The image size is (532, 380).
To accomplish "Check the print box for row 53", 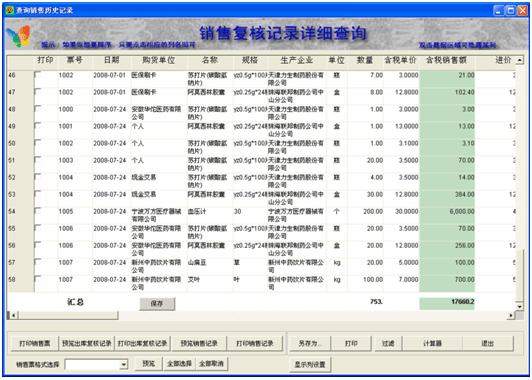I will coord(38,194).
